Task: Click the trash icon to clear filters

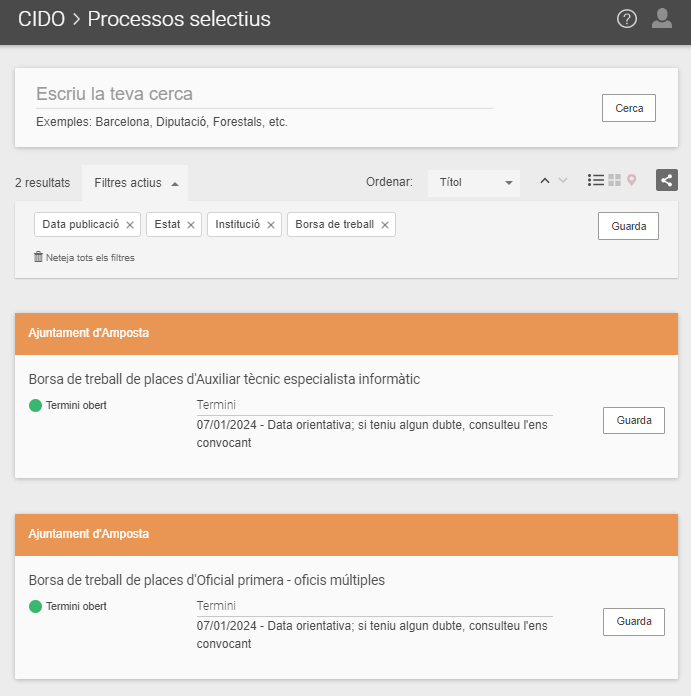Action: click(39, 257)
